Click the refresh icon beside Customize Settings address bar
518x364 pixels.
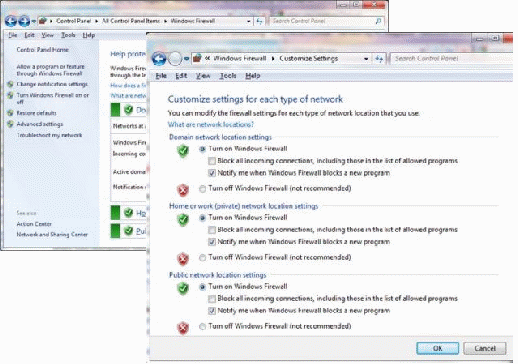click(379, 59)
